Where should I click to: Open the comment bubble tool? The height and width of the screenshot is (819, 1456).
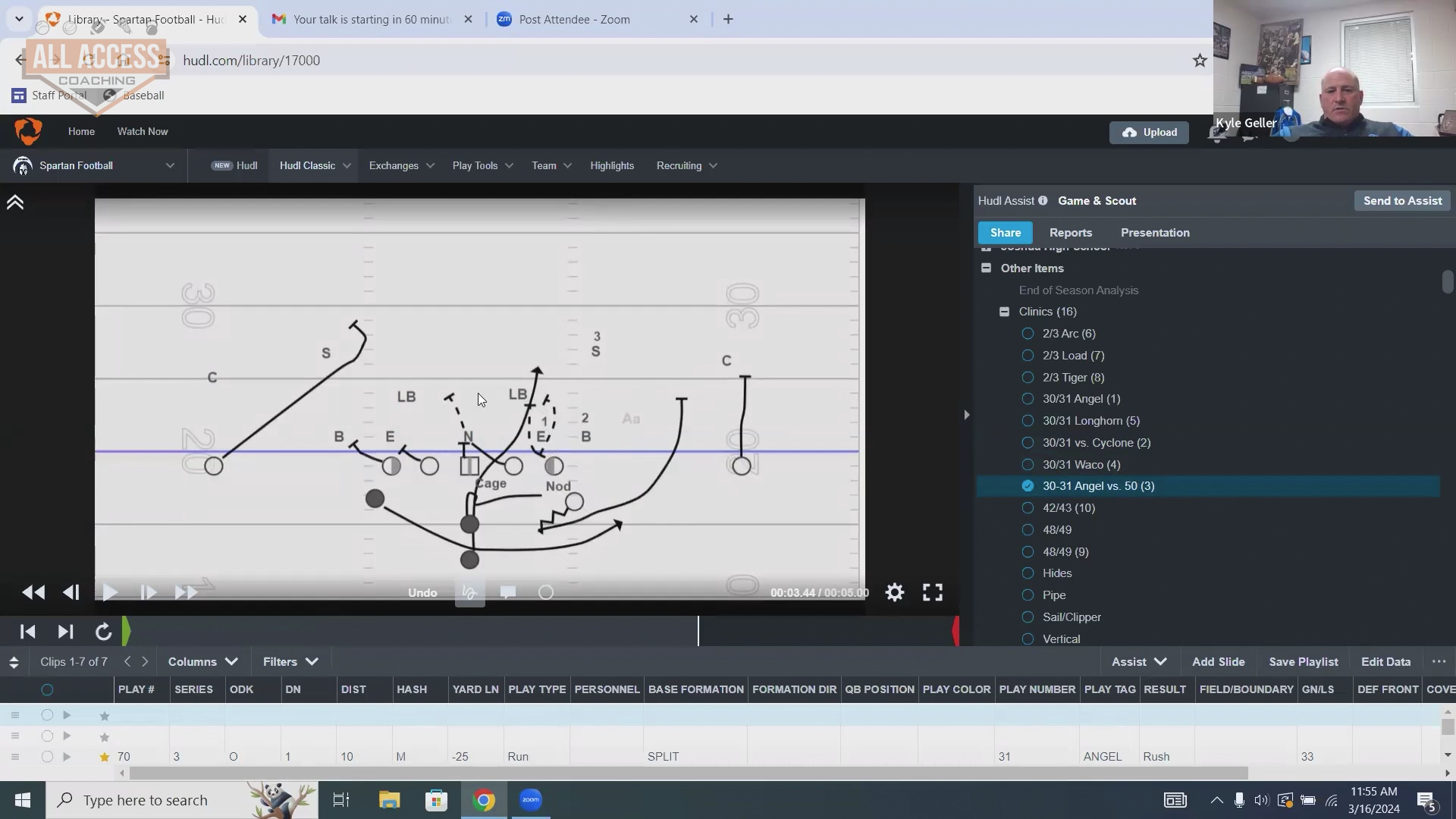click(508, 592)
